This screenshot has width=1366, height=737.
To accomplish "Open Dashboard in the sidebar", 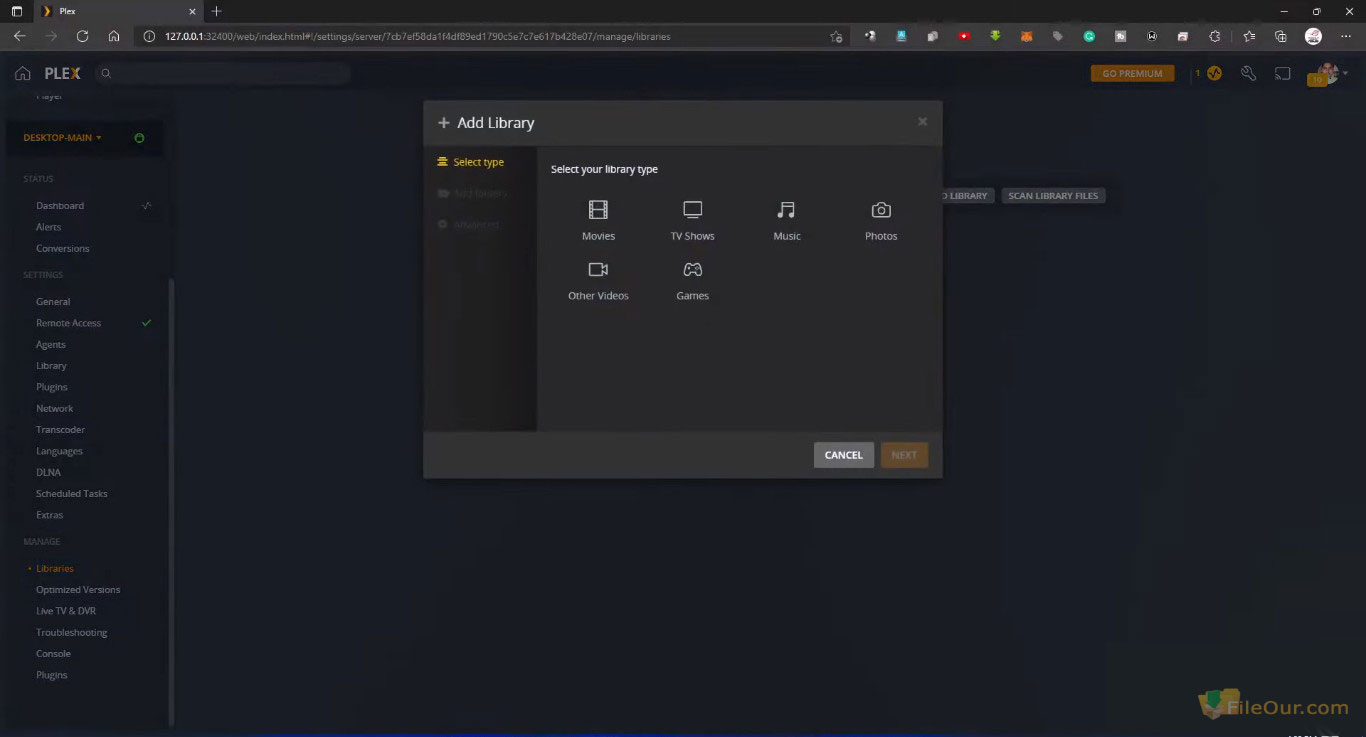I will click(x=60, y=206).
